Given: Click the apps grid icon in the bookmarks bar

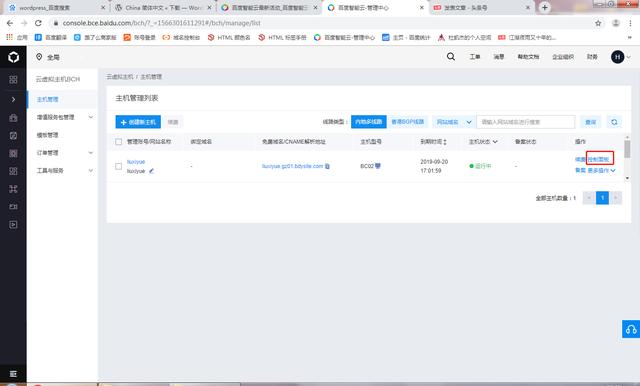Looking at the screenshot, I should point(9,37).
